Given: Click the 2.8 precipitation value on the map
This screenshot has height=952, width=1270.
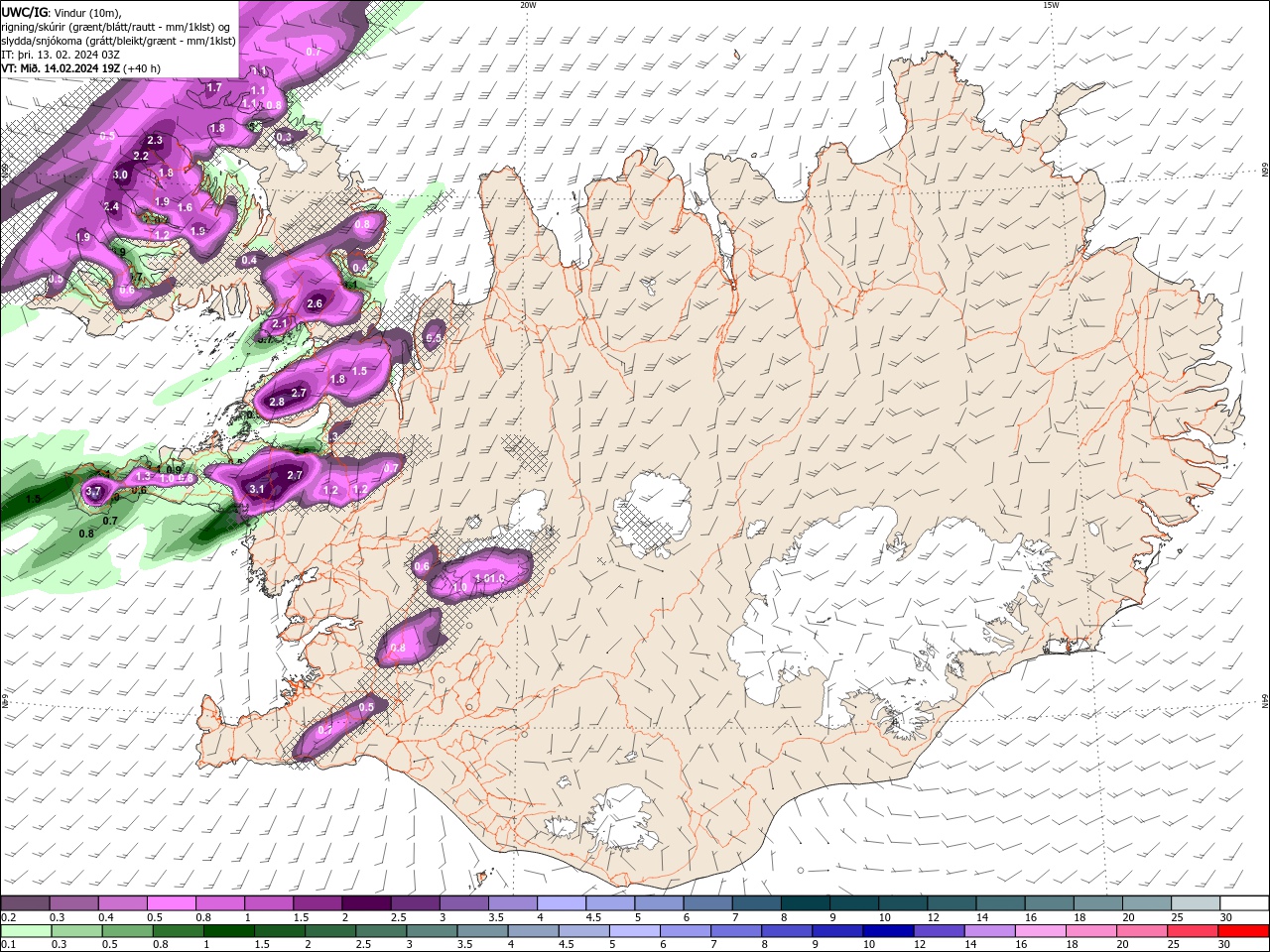Looking at the screenshot, I should pyautogui.click(x=277, y=402).
